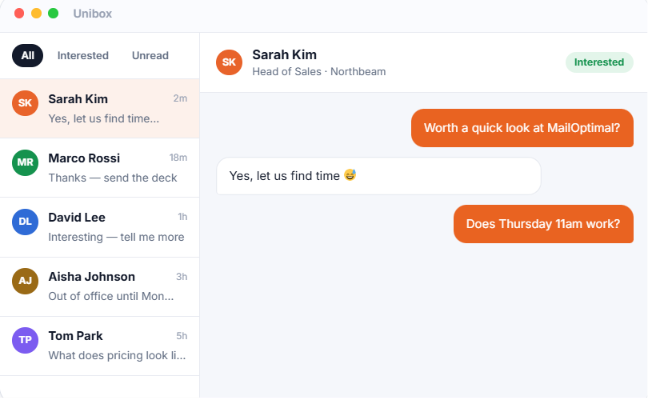Image resolution: width=648 pixels, height=398 pixels.
Task: Click Sarah Kim name in conversation header
Action: [x=284, y=55]
